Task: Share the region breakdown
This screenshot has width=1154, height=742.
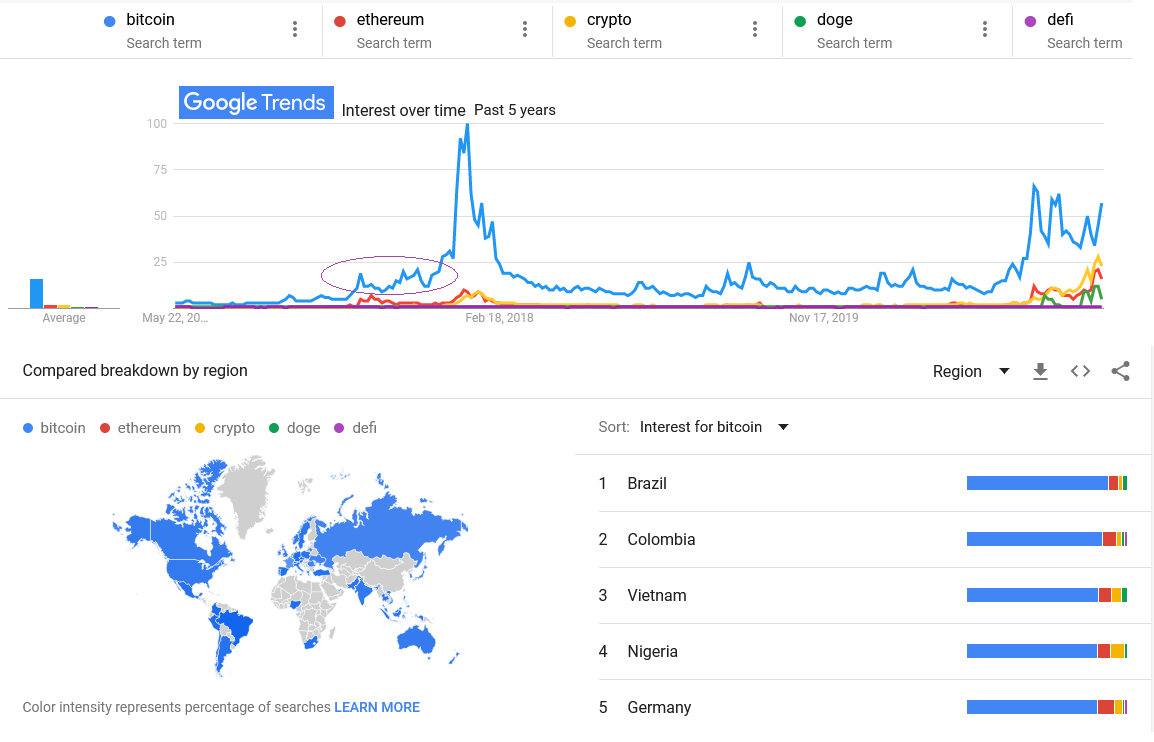Action: pyautogui.click(x=1120, y=371)
